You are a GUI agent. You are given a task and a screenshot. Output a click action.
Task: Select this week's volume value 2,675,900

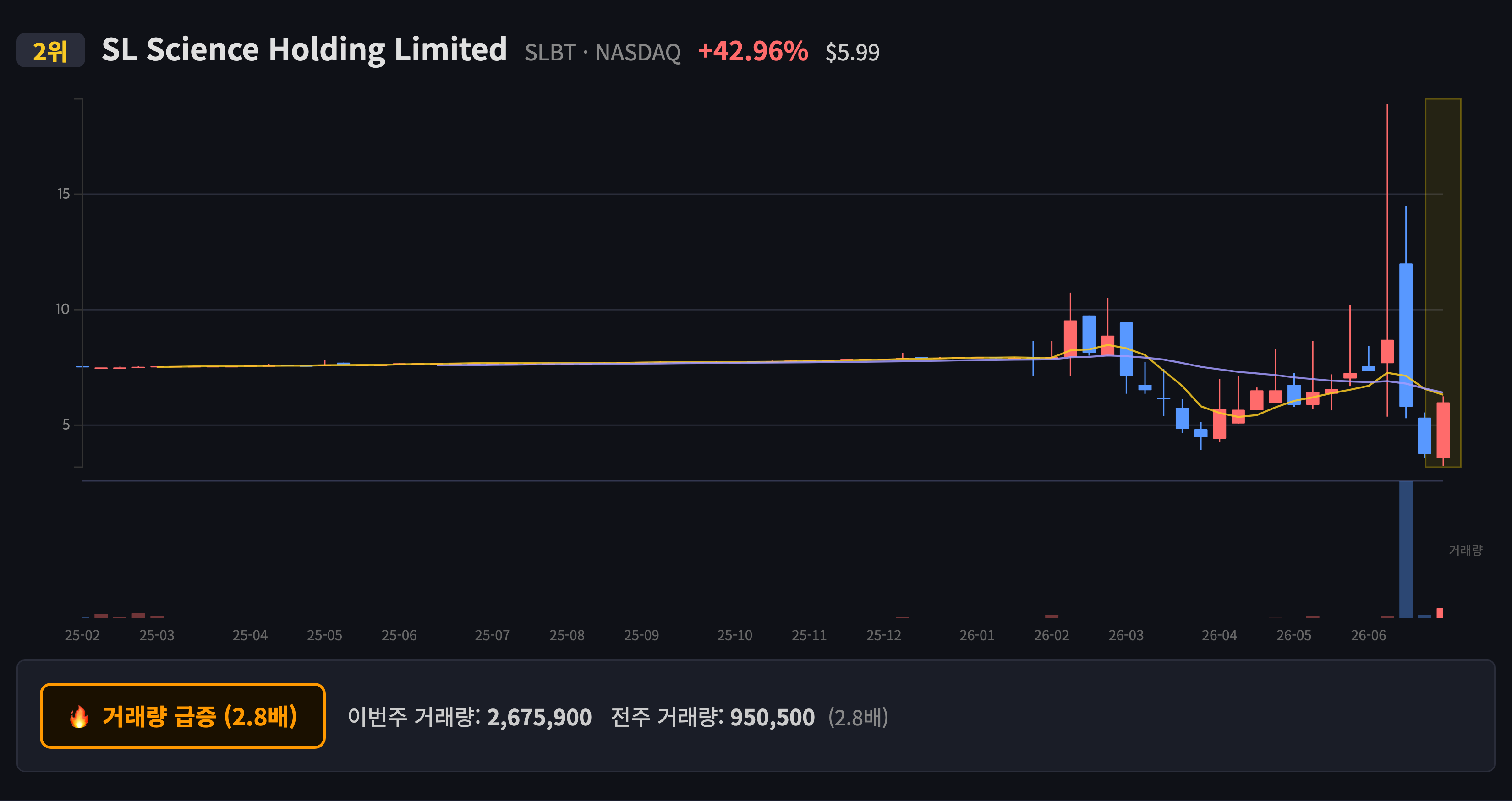539,717
